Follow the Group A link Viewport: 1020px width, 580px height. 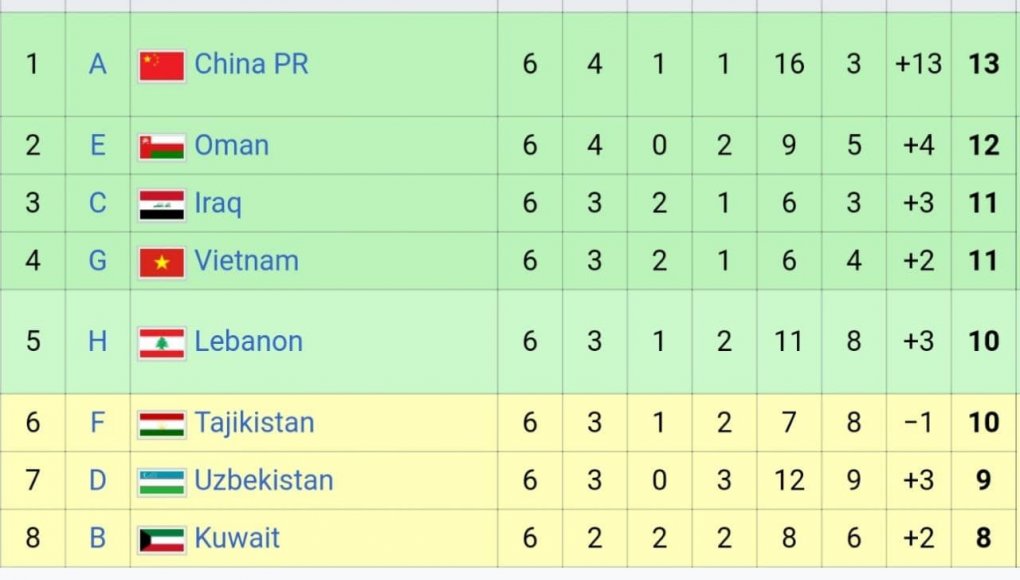click(x=98, y=64)
